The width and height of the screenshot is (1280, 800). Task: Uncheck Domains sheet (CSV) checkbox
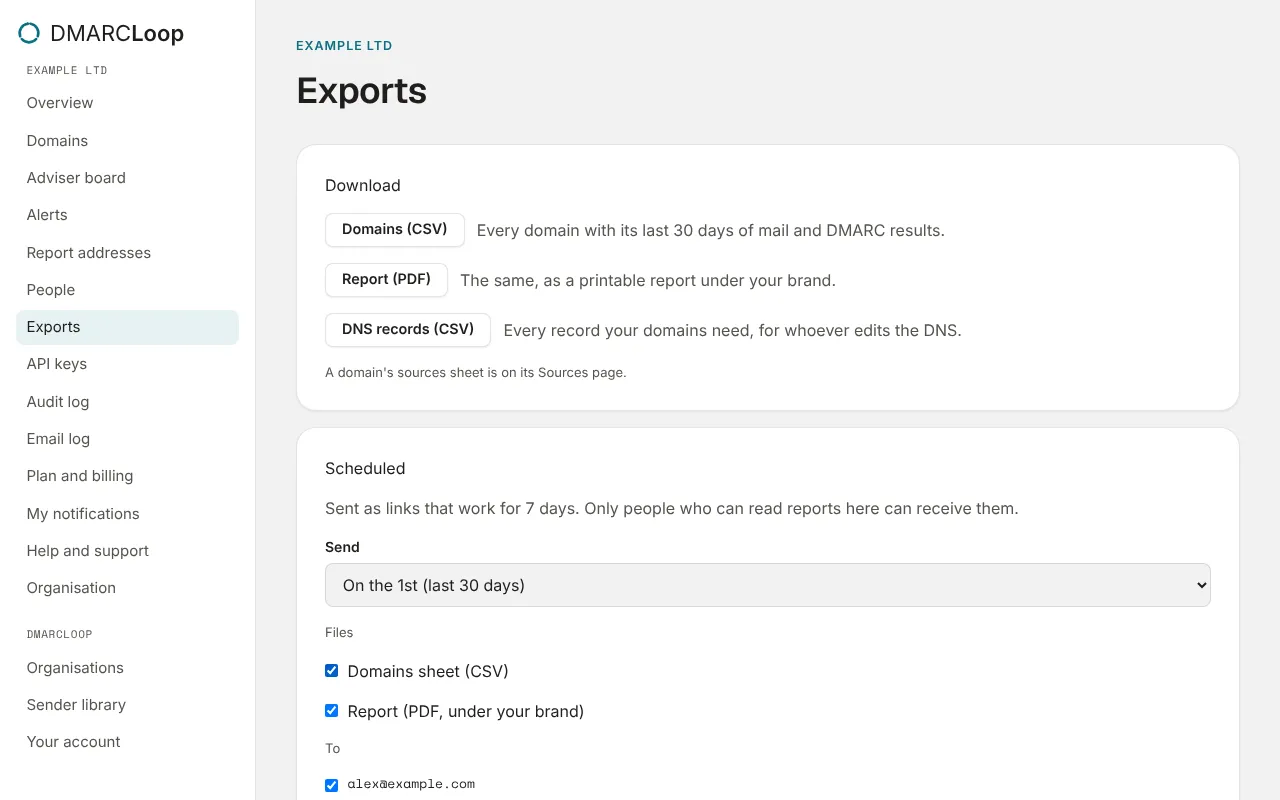point(332,671)
